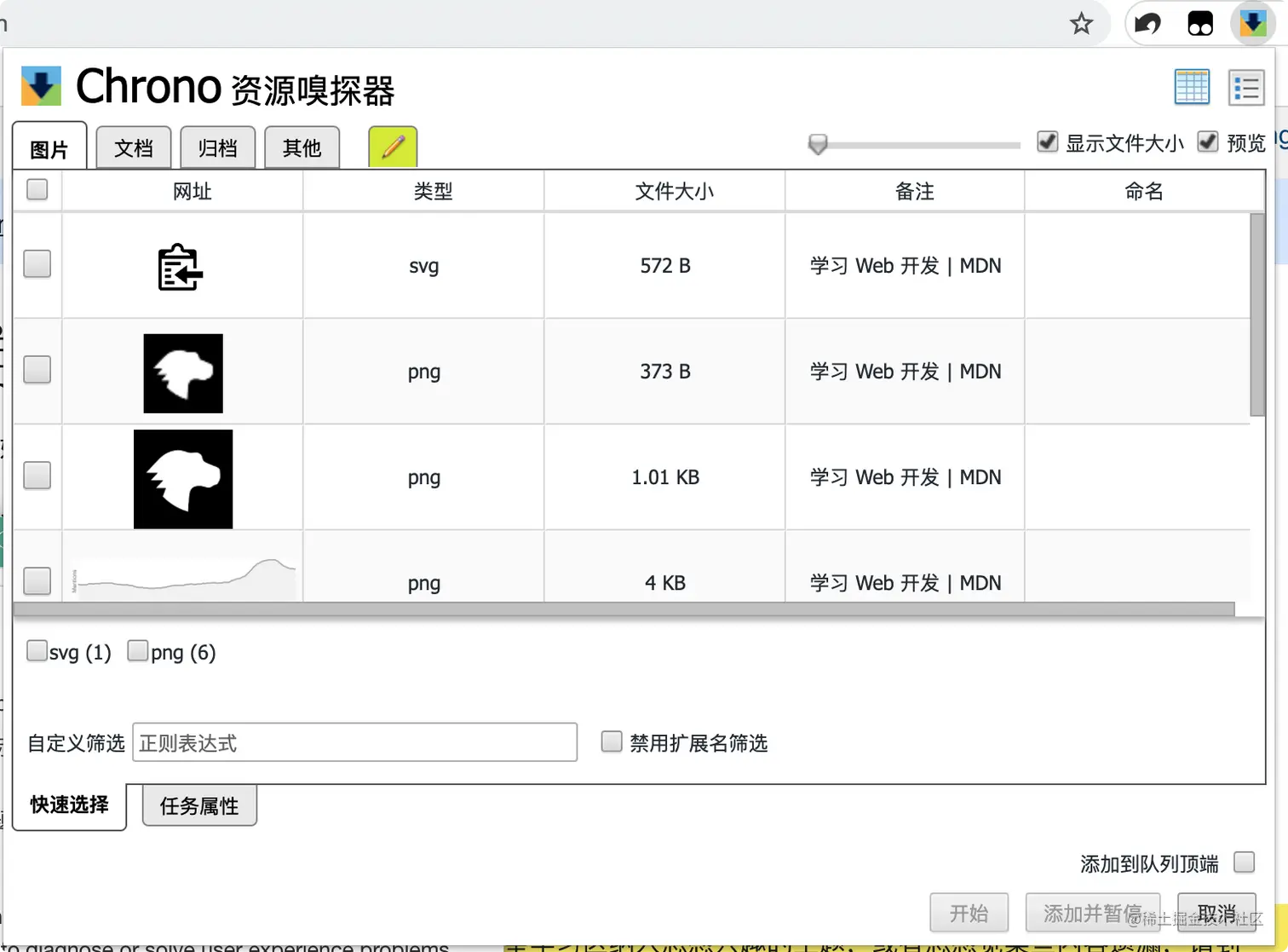Screen dimensions: 1288x952
Task: Open the 归档 tab
Action: click(x=217, y=147)
